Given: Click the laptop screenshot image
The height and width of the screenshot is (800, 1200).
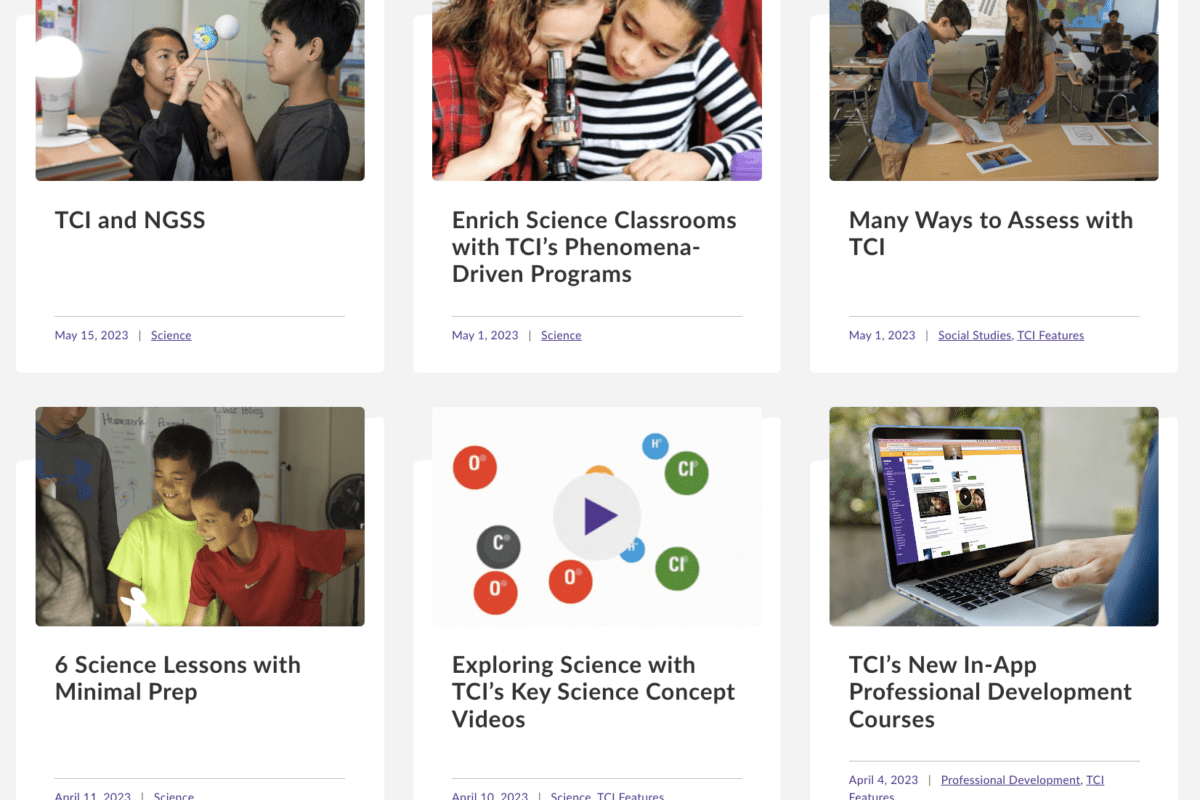Looking at the screenshot, I should [993, 516].
